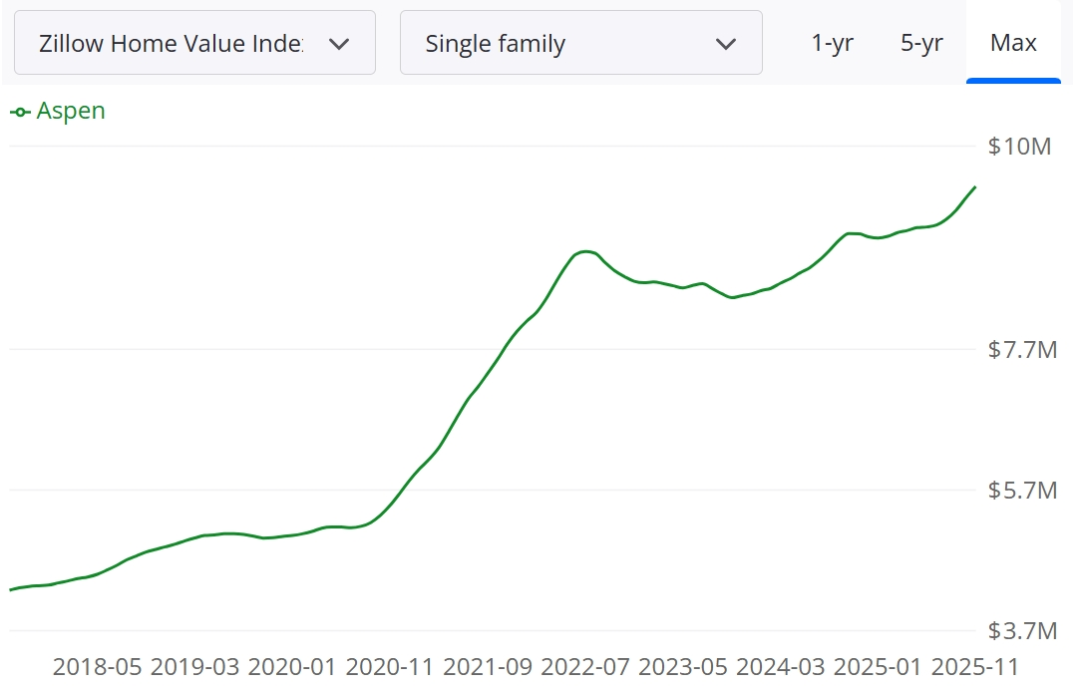Click the chevron arrow beside Single family
This screenshot has height=691, width=1080.
click(x=726, y=44)
